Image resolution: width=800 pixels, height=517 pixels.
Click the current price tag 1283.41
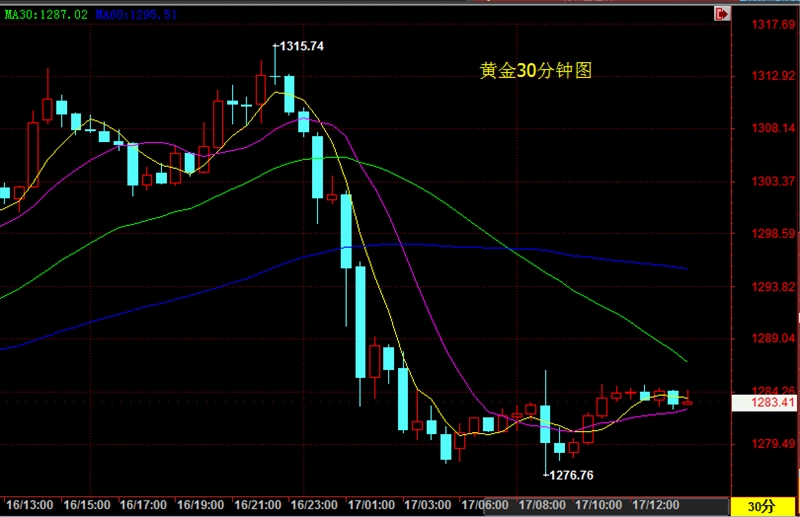(x=764, y=403)
